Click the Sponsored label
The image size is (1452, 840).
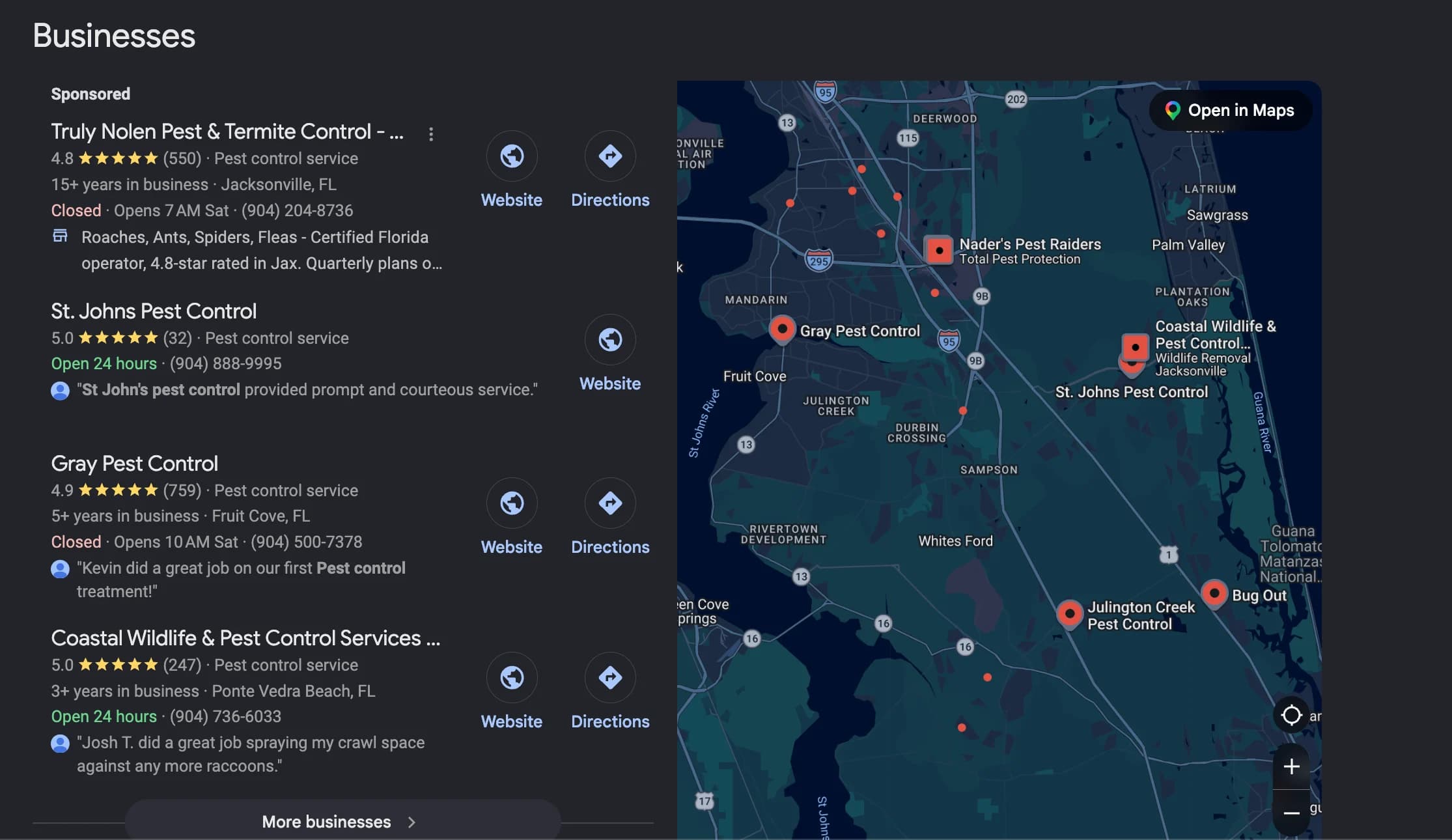[91, 94]
